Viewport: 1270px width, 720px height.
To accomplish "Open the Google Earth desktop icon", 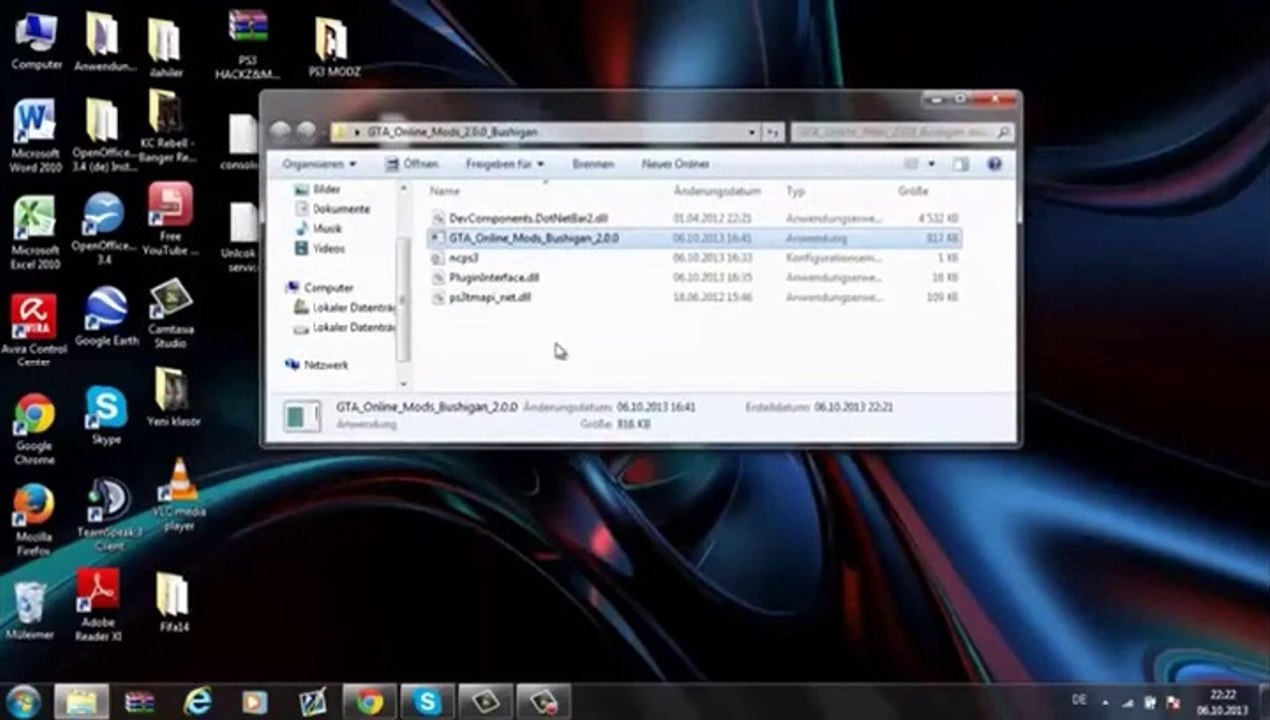I will (x=105, y=309).
